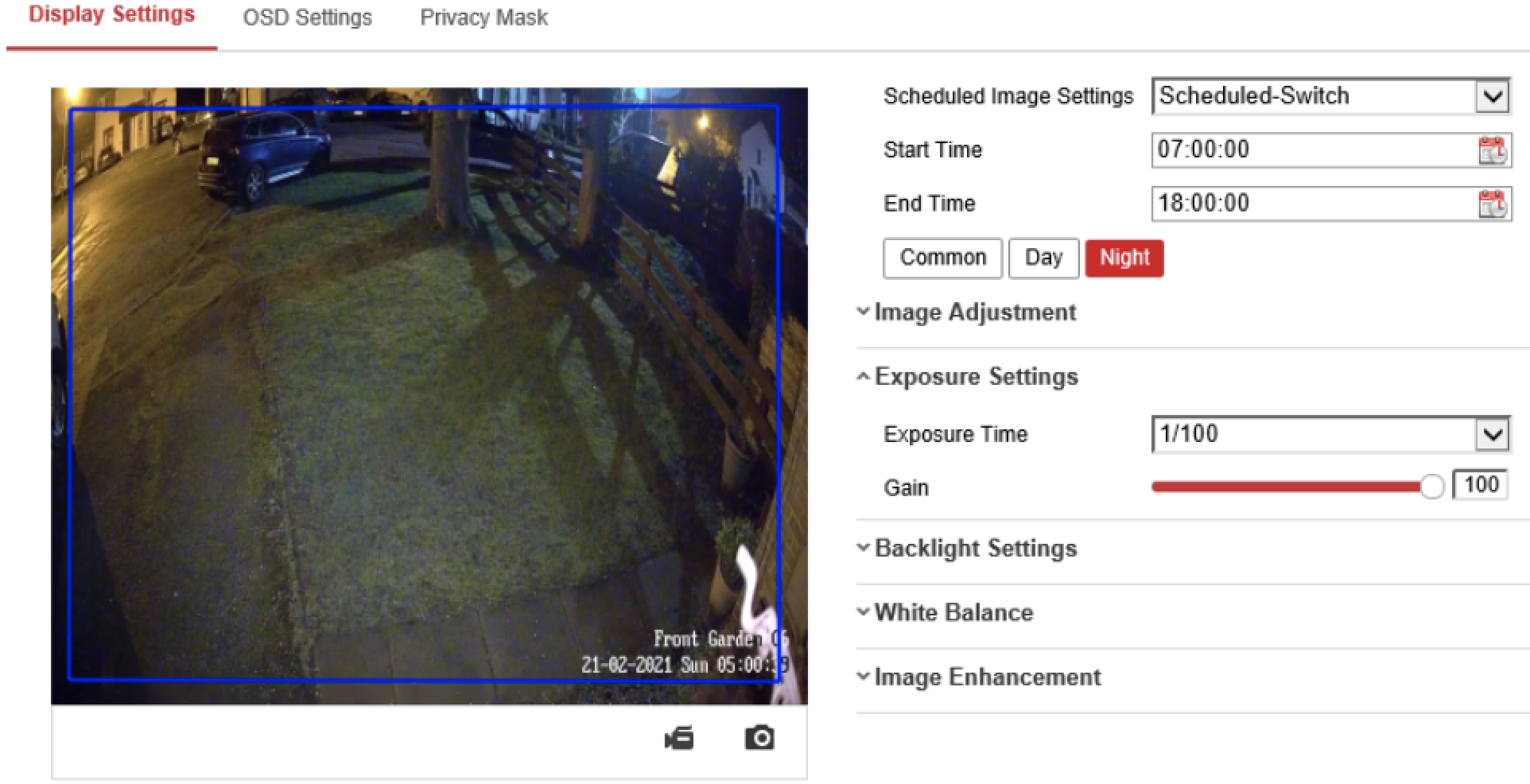The image size is (1530, 784).
Task: Click the Gain slider handle
Action: click(x=1431, y=487)
